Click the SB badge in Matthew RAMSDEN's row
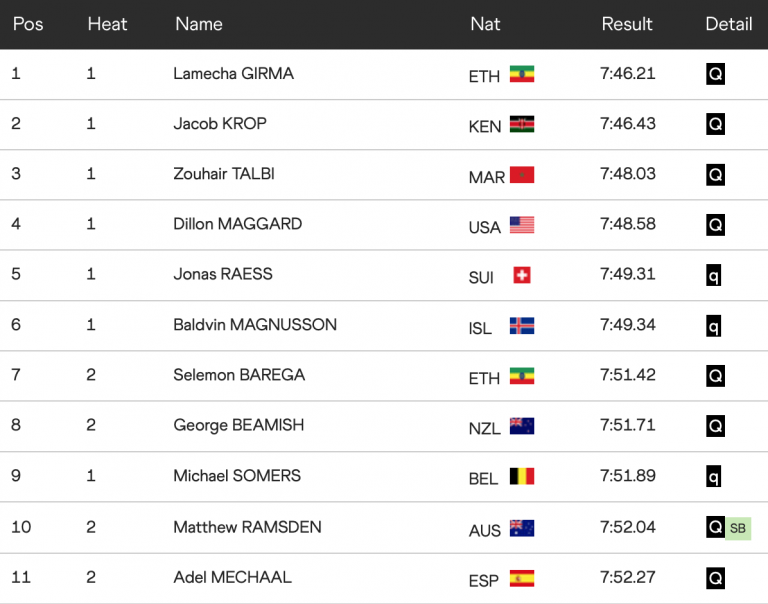768x604 pixels. coord(738,528)
